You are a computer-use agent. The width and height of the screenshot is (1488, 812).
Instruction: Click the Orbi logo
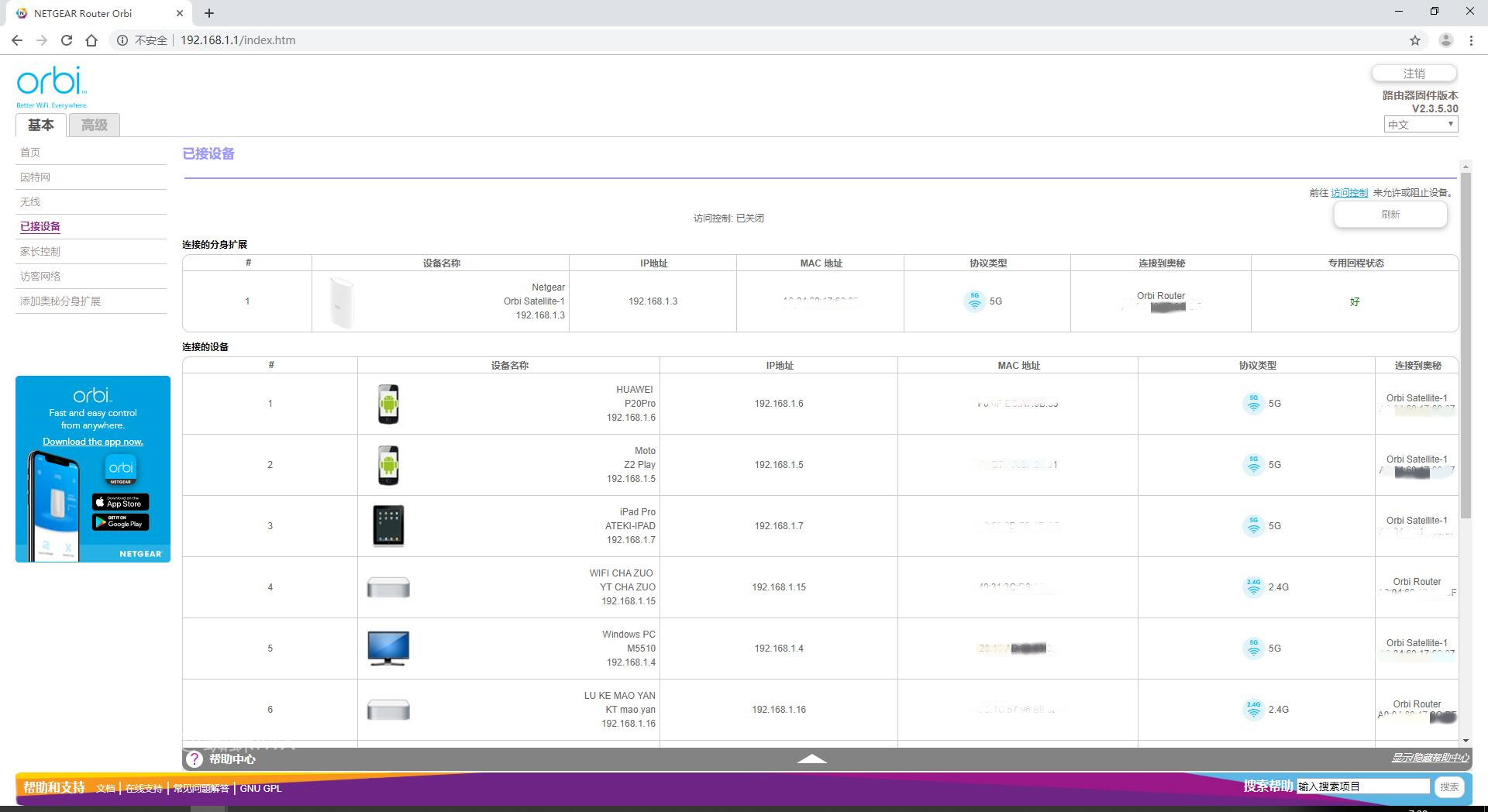[x=52, y=86]
